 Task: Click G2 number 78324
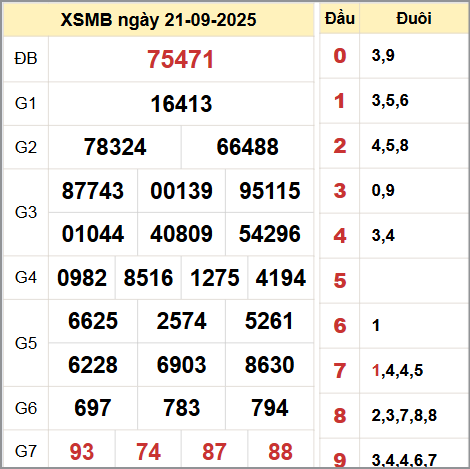[115, 147]
